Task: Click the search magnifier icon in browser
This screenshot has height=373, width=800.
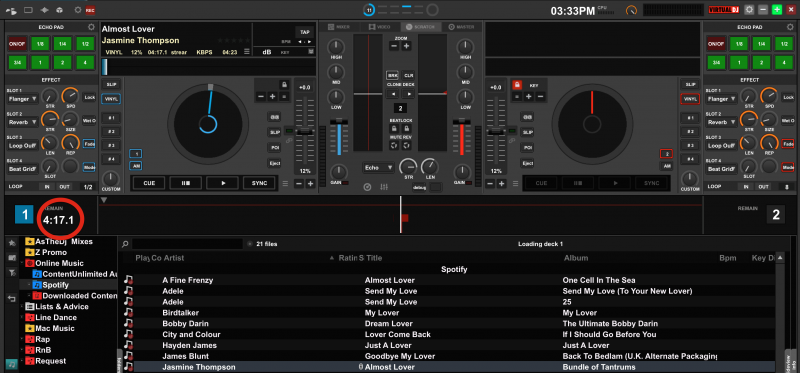Action: coord(126,244)
